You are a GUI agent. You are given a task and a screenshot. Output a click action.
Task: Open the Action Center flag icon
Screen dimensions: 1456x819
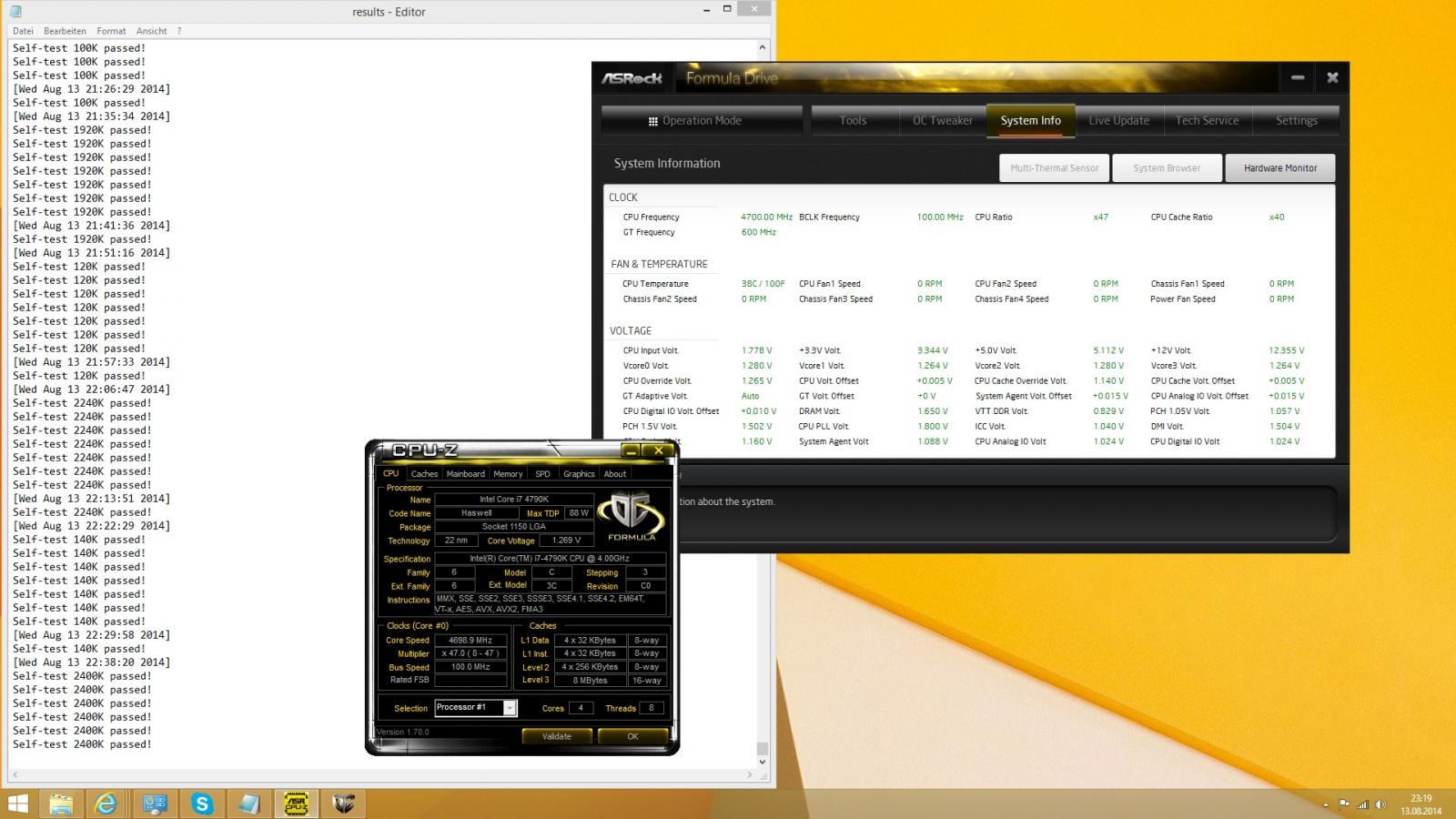click(x=1343, y=804)
